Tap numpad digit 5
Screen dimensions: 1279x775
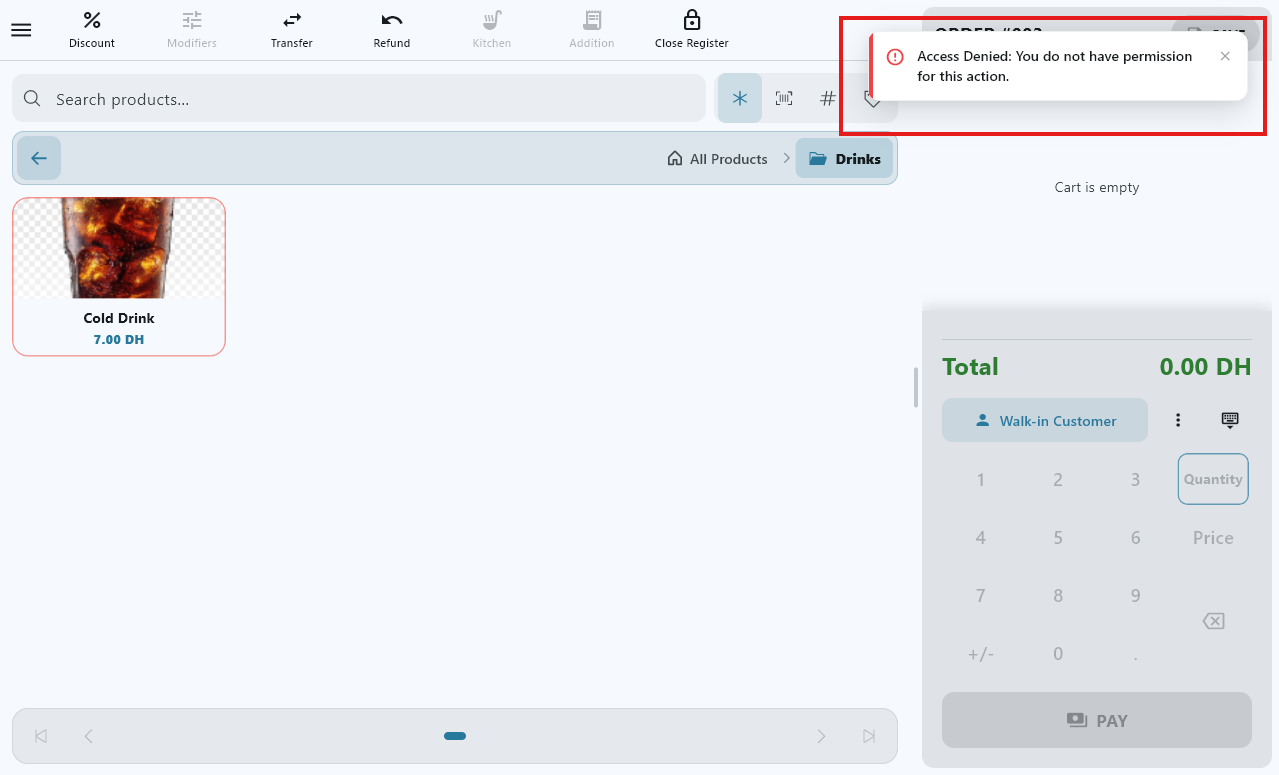(1058, 538)
